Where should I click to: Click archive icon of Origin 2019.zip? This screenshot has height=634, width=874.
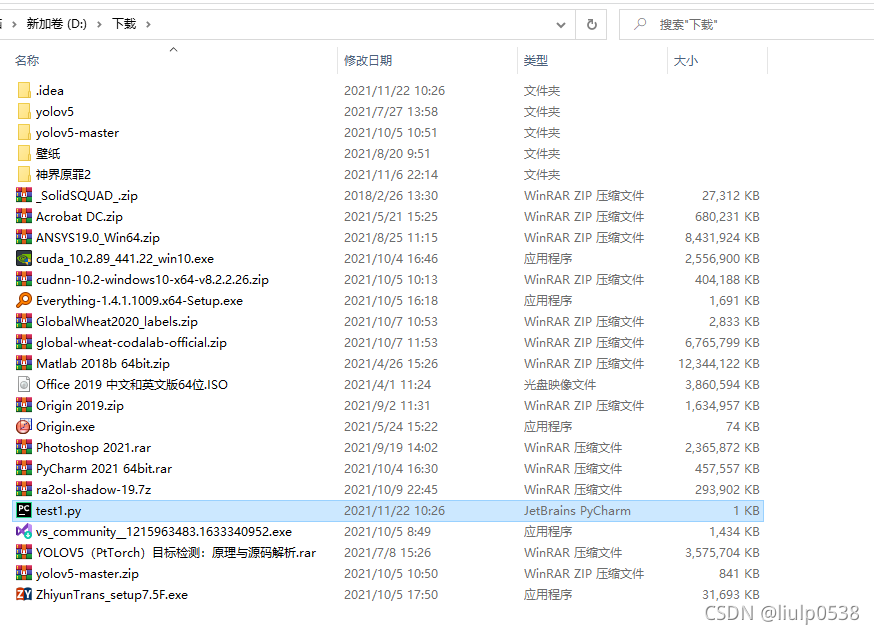(x=24, y=405)
